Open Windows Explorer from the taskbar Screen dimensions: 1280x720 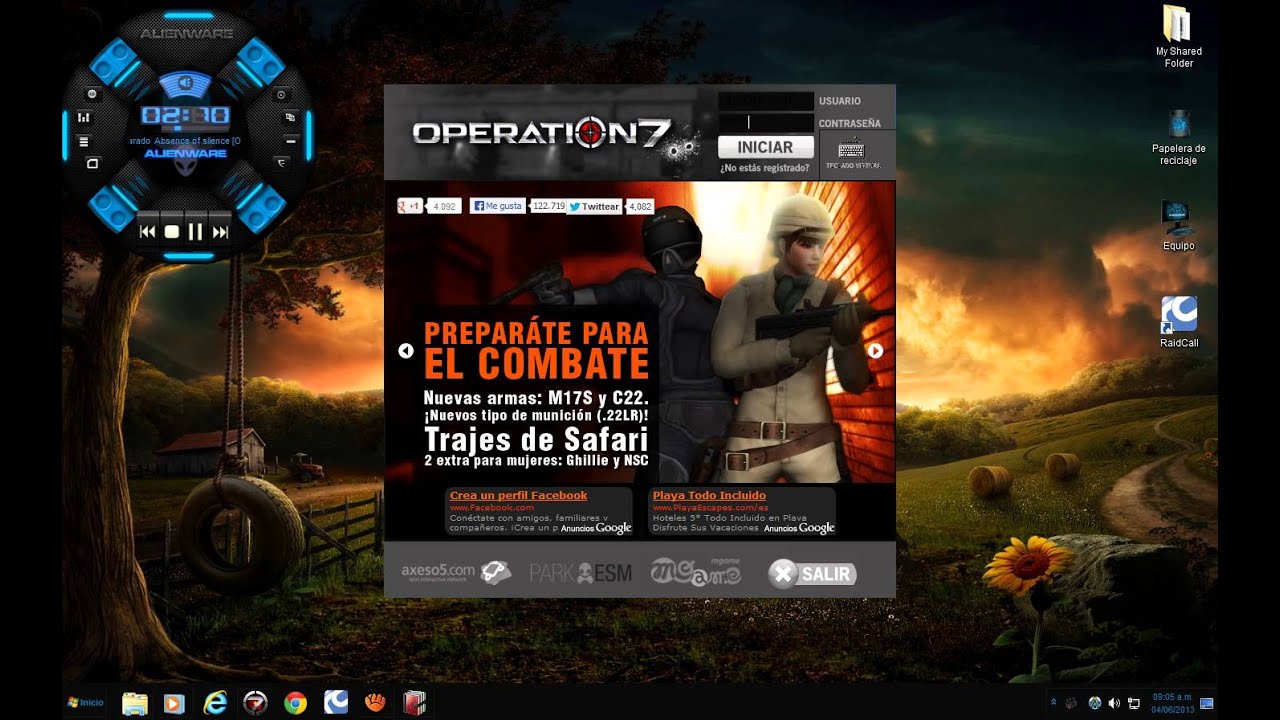tap(135, 703)
